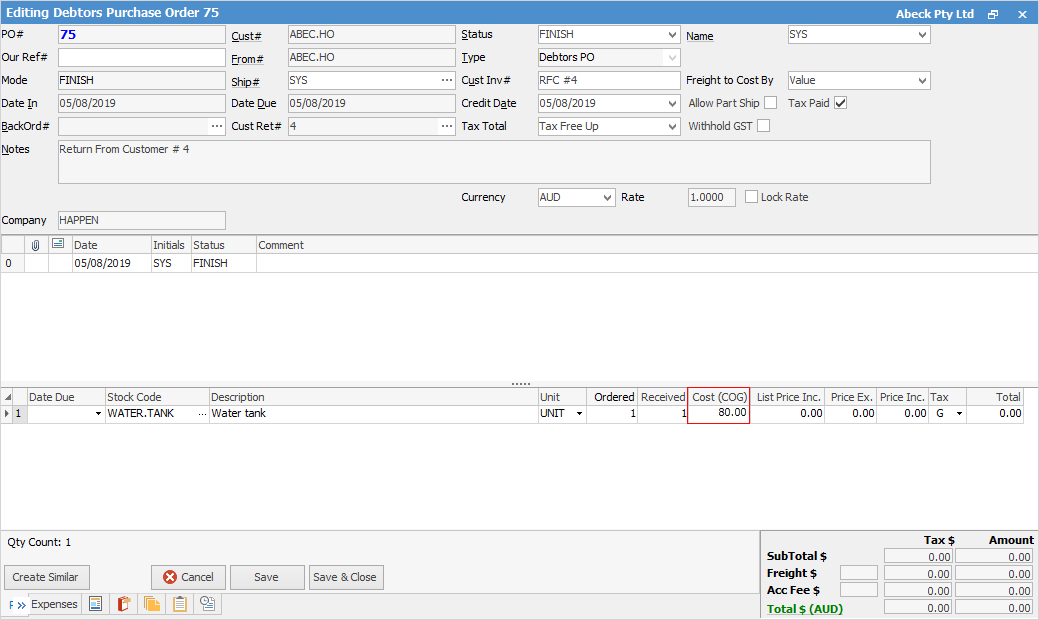The width and height of the screenshot is (1039, 620).
Task: Open the clipboard tab icon
Action: [x=180, y=604]
